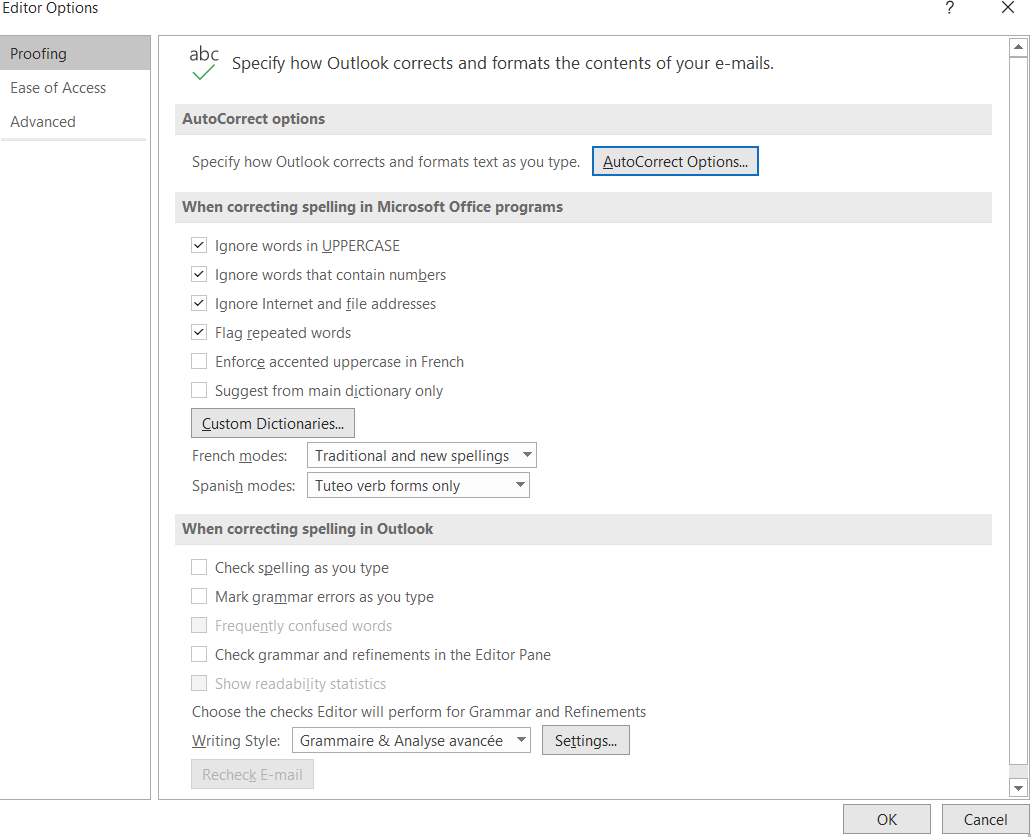Confirm changes with OK button
Image resolution: width=1031 pixels, height=838 pixels.
point(886,820)
